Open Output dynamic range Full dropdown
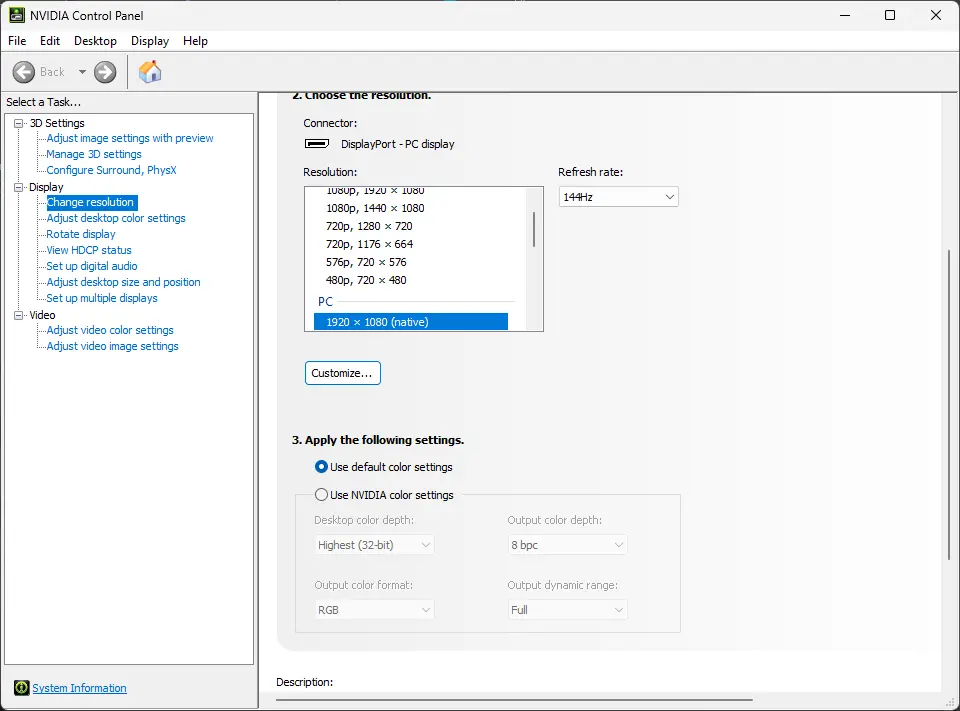This screenshot has height=711, width=960. (x=568, y=609)
